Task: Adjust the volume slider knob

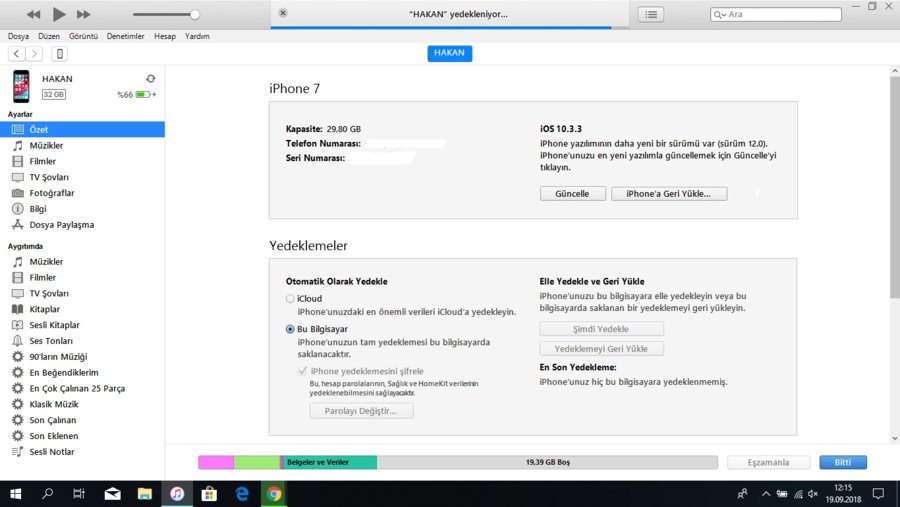Action: coord(195,14)
